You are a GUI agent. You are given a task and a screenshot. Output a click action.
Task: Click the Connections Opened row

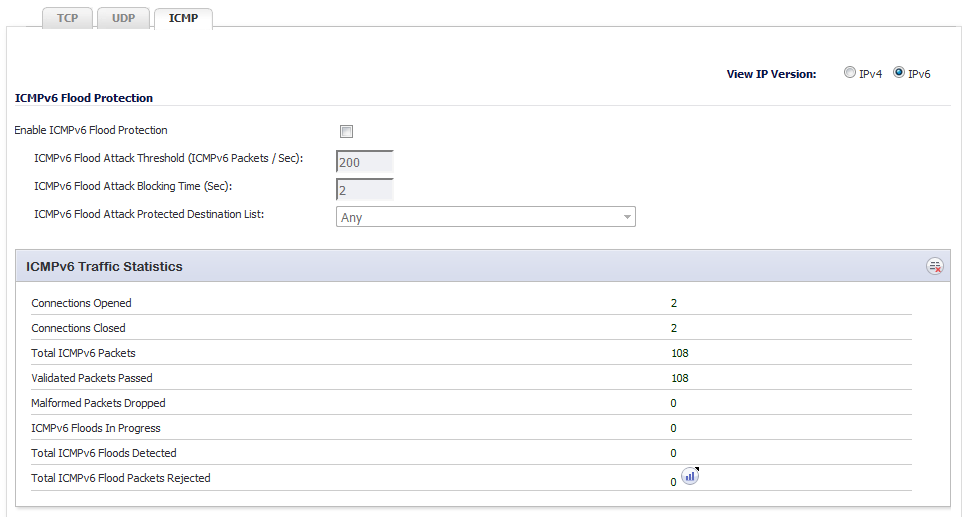pos(471,303)
